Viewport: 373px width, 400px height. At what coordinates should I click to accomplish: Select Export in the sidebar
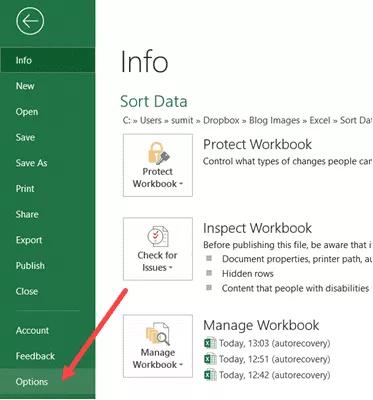click(x=48, y=240)
